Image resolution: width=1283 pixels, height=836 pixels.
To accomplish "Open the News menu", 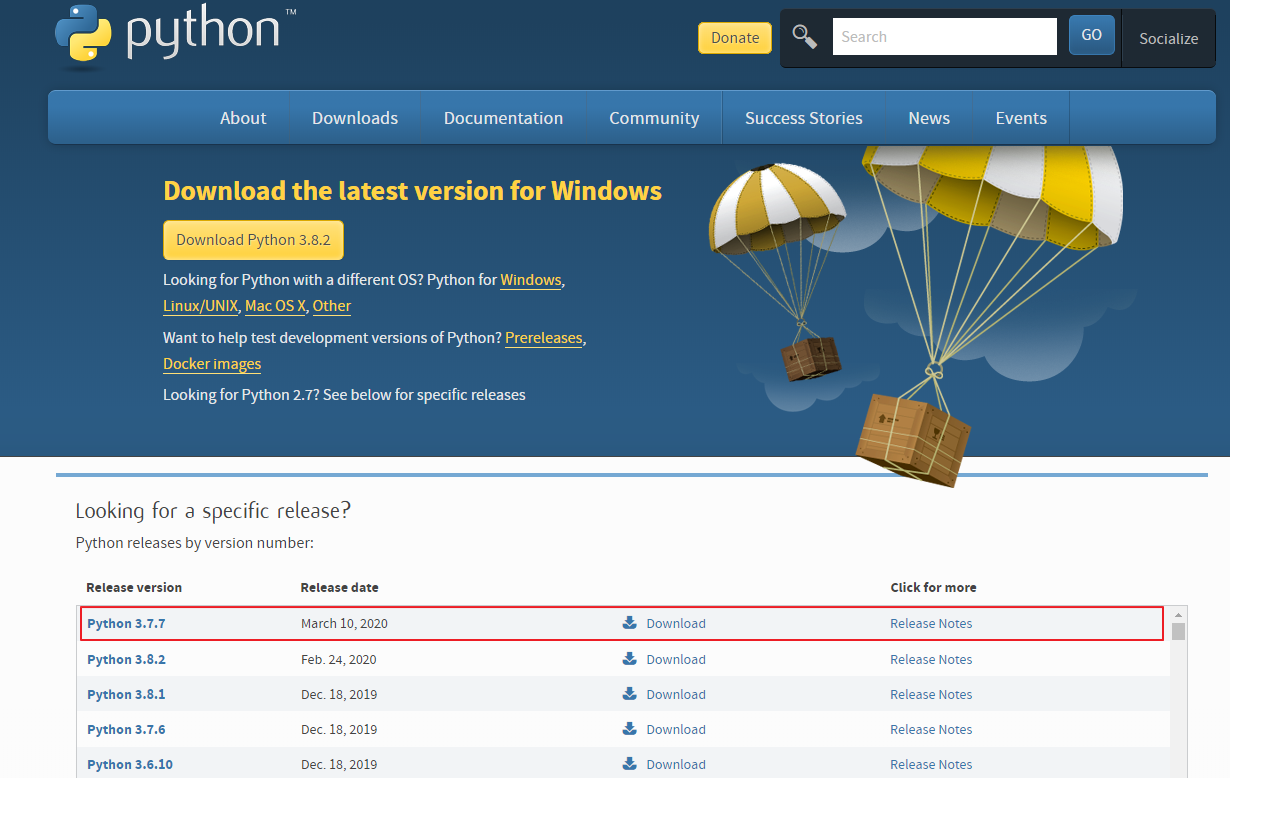I will [929, 118].
